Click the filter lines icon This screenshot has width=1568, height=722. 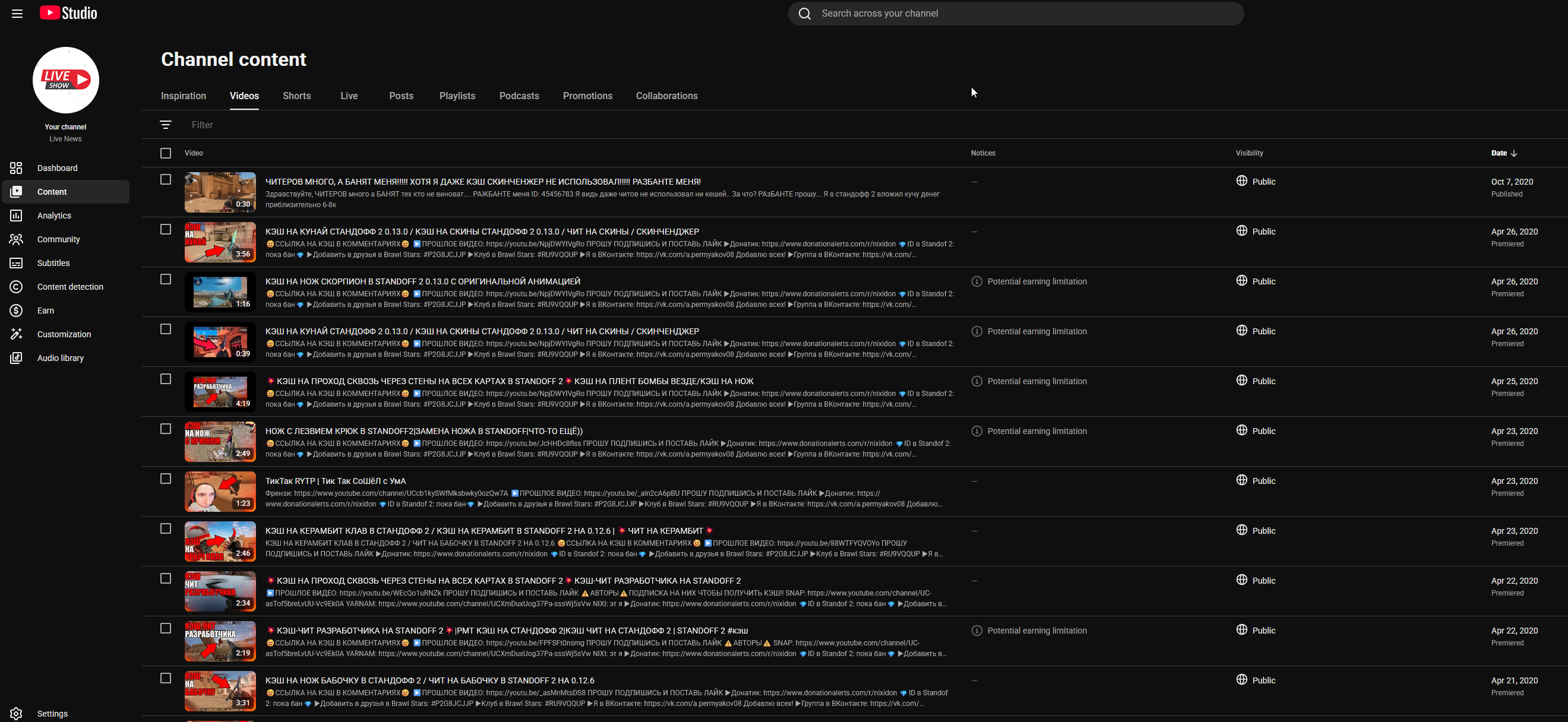[166, 125]
